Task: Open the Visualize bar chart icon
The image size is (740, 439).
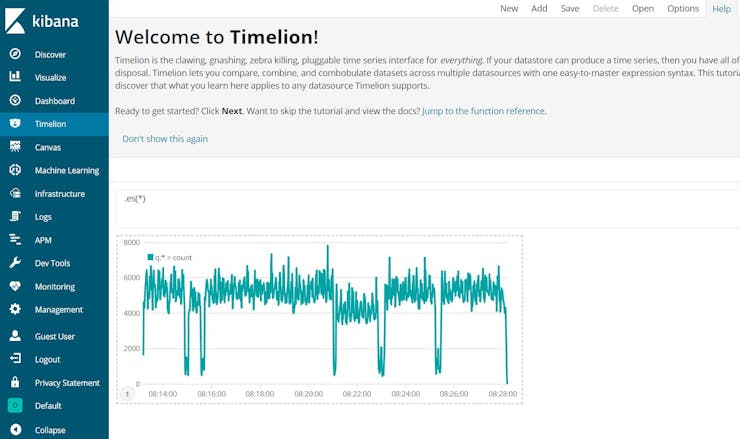Action: [x=15, y=76]
